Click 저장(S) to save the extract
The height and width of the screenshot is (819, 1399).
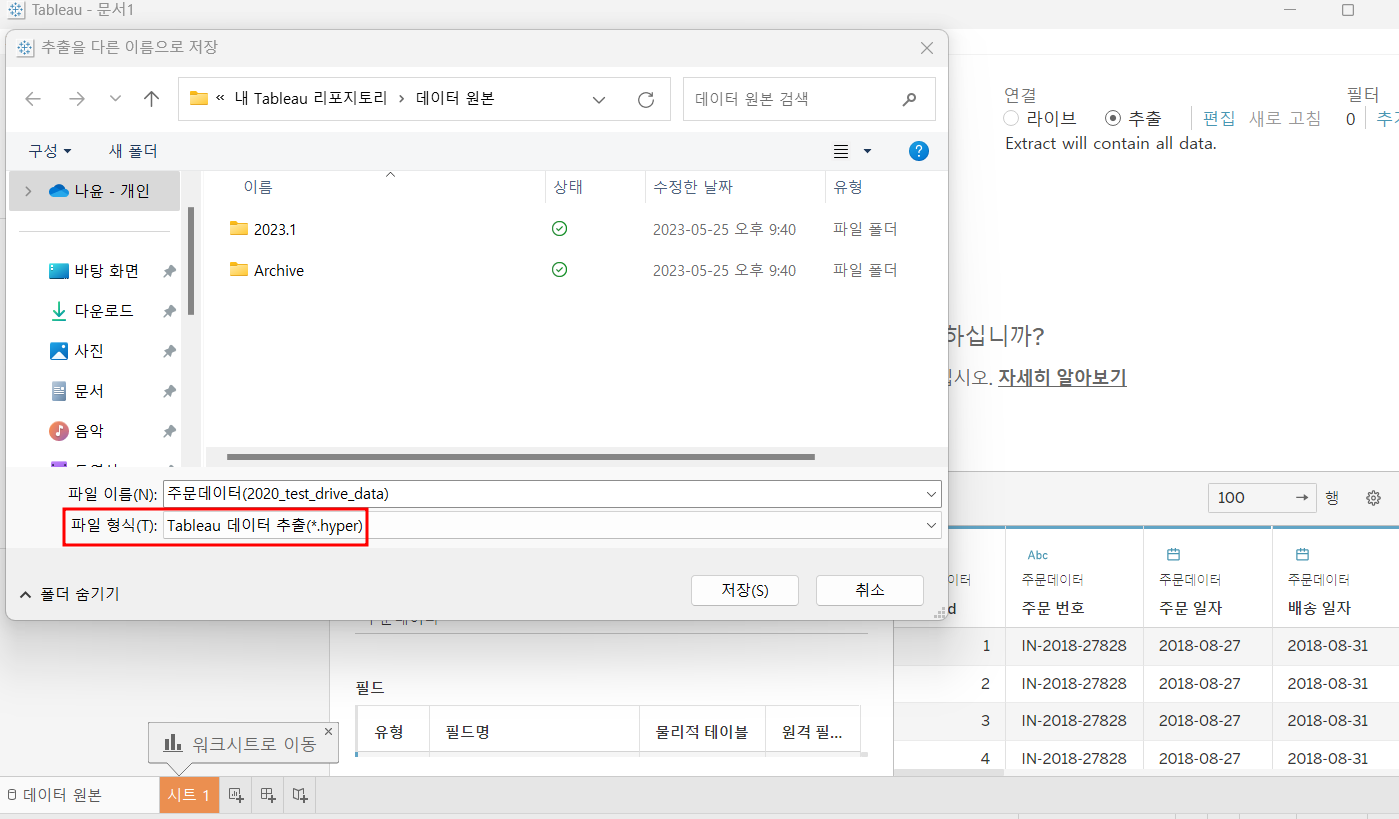745,590
